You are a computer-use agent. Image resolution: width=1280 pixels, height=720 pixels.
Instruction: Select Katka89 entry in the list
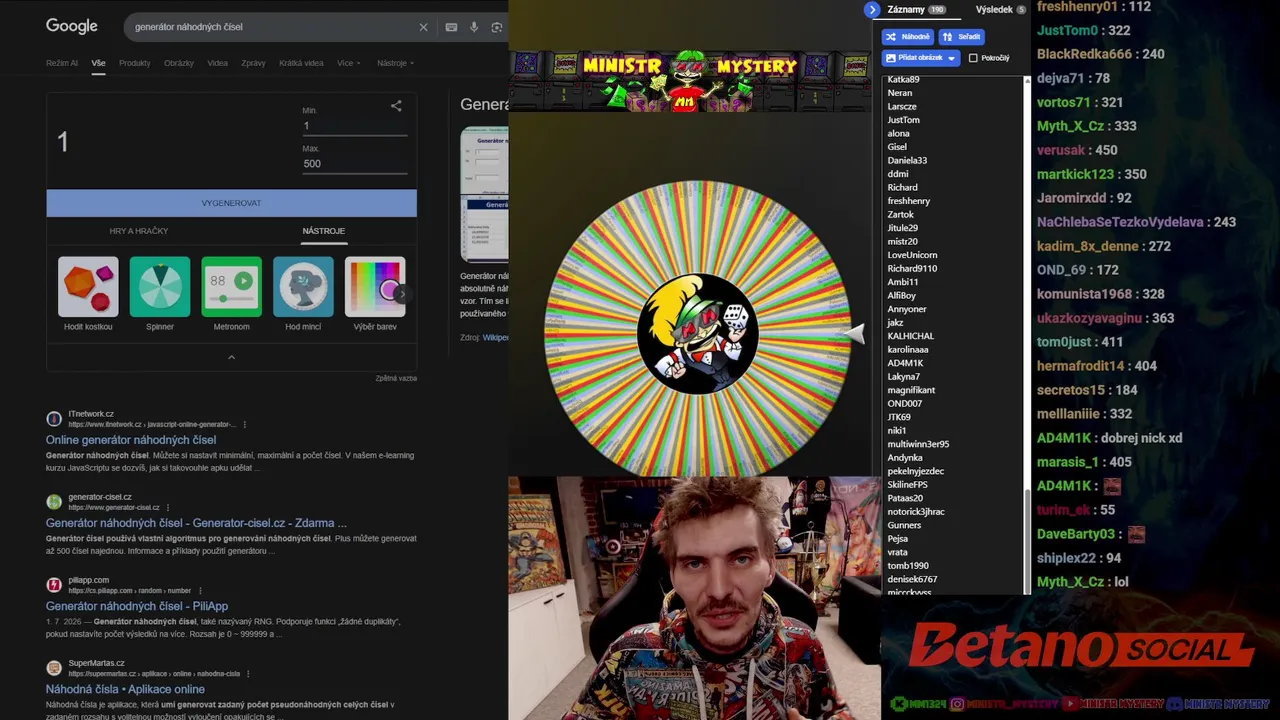tap(904, 79)
